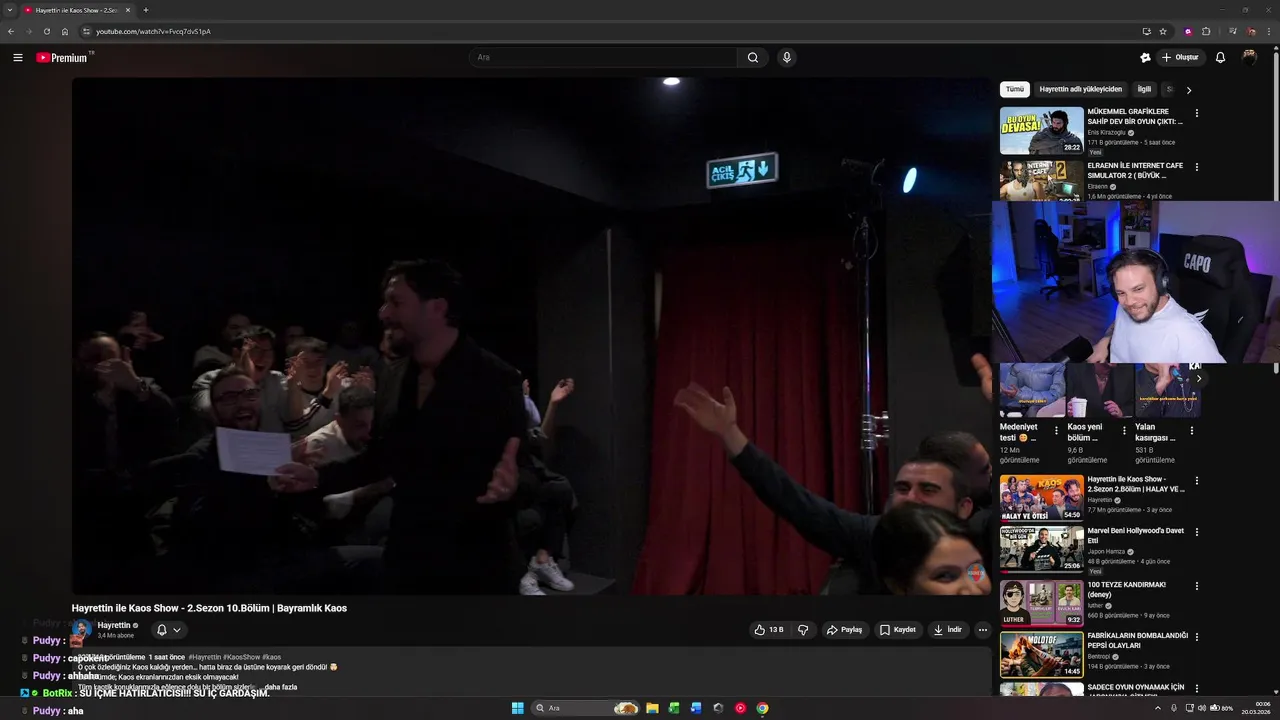Open the Hayrettin channel avatar
This screenshot has width=1280, height=720.
pyautogui.click(x=82, y=630)
